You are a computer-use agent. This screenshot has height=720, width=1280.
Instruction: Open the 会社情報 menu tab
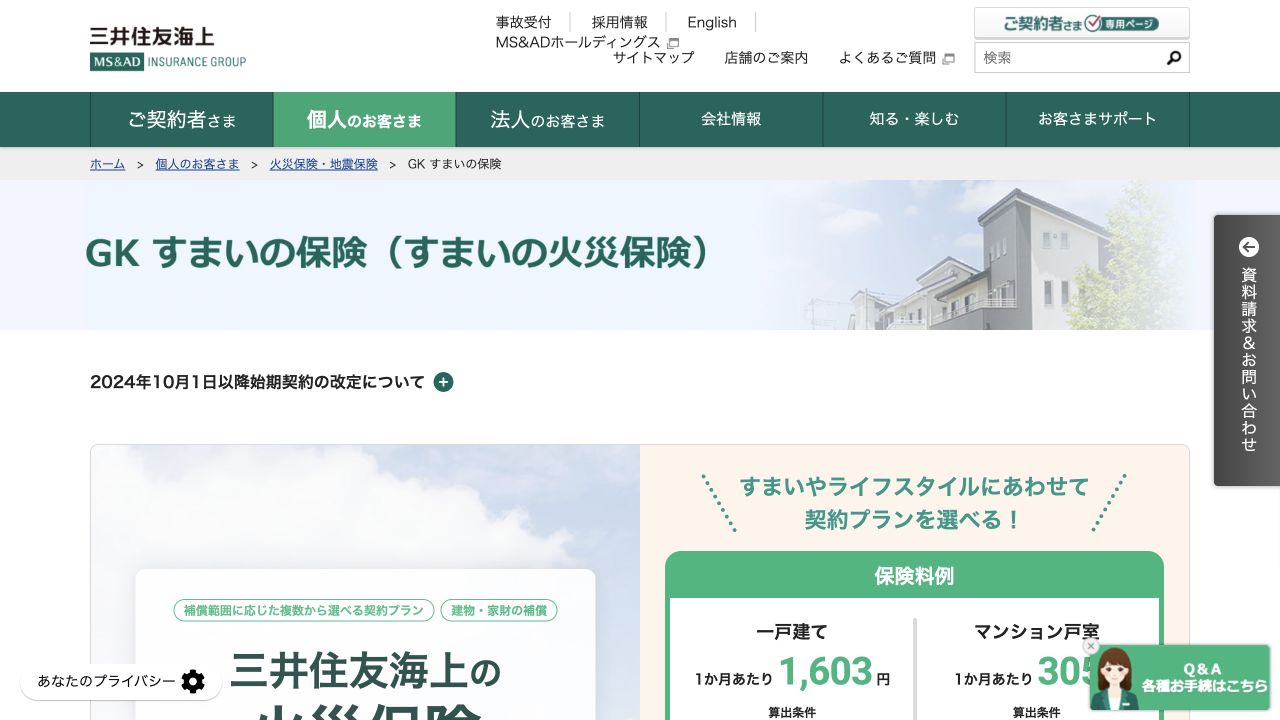pos(731,120)
